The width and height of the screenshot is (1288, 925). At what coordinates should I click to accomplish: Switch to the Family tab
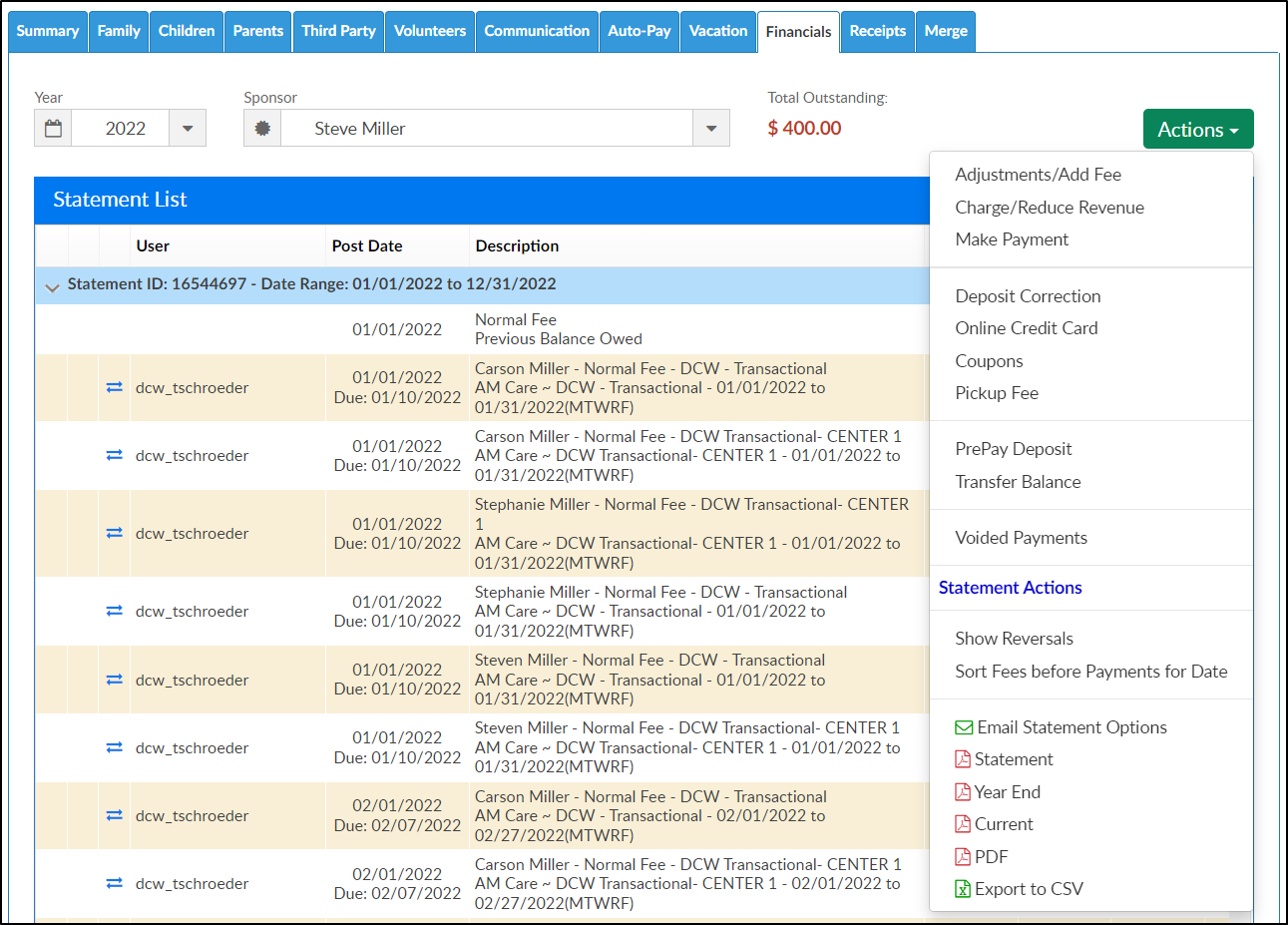point(119,31)
